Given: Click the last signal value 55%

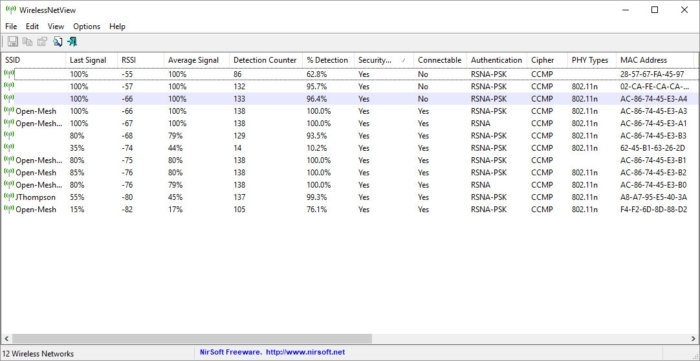Looking at the screenshot, I should tap(77, 197).
